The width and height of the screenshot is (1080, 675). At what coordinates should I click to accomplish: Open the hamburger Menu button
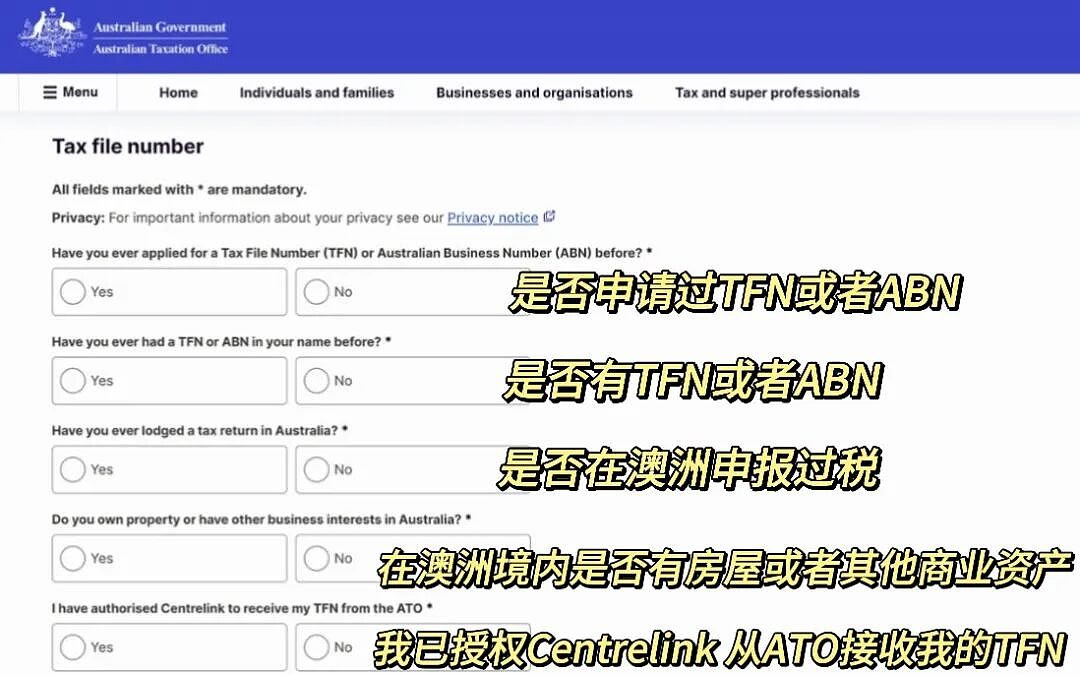69,92
